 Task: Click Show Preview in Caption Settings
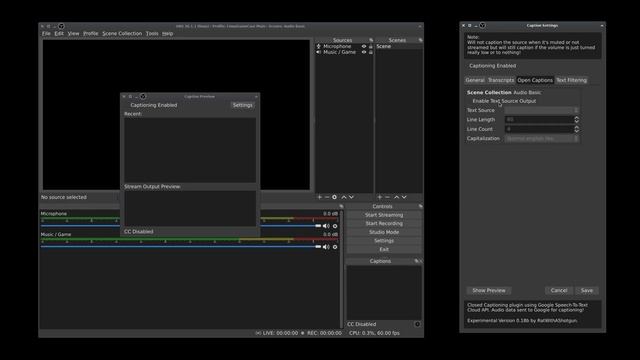pos(489,291)
